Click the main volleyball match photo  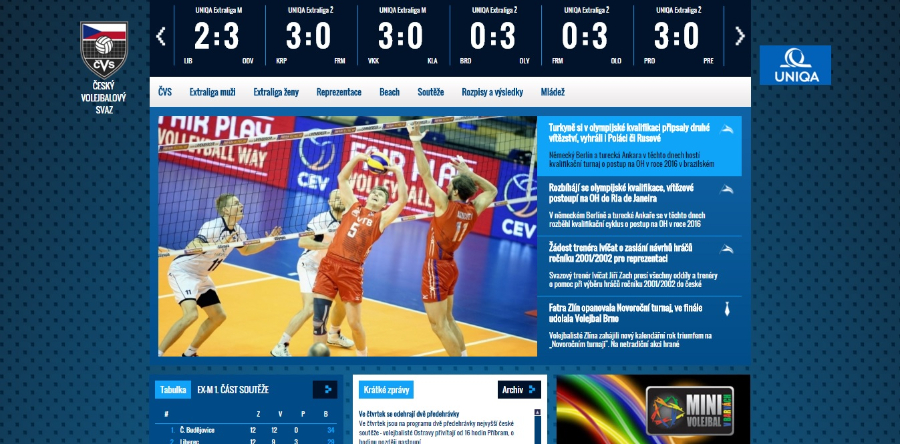[x=347, y=236]
